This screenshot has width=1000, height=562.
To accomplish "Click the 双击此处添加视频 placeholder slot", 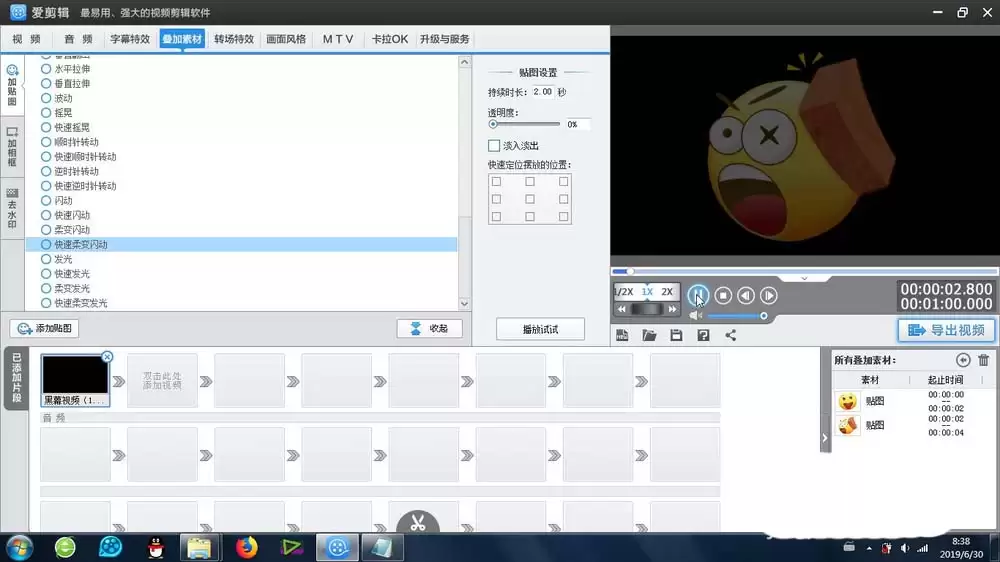I will click(x=162, y=381).
